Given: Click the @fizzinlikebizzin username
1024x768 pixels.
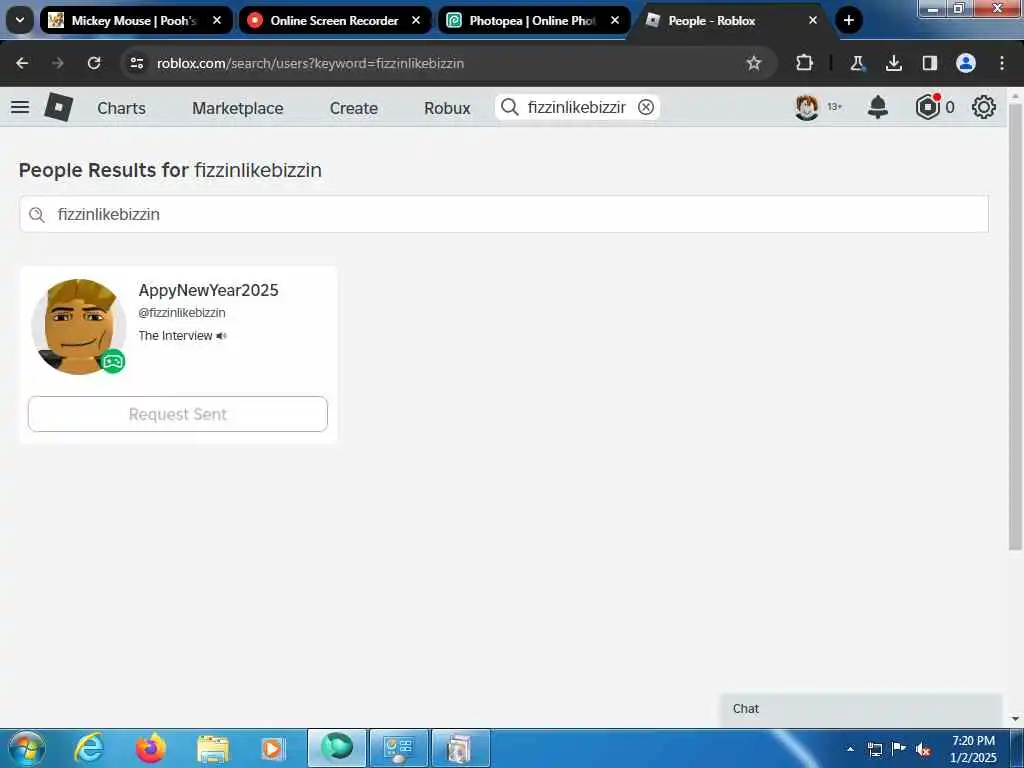Looking at the screenshot, I should point(182,313).
